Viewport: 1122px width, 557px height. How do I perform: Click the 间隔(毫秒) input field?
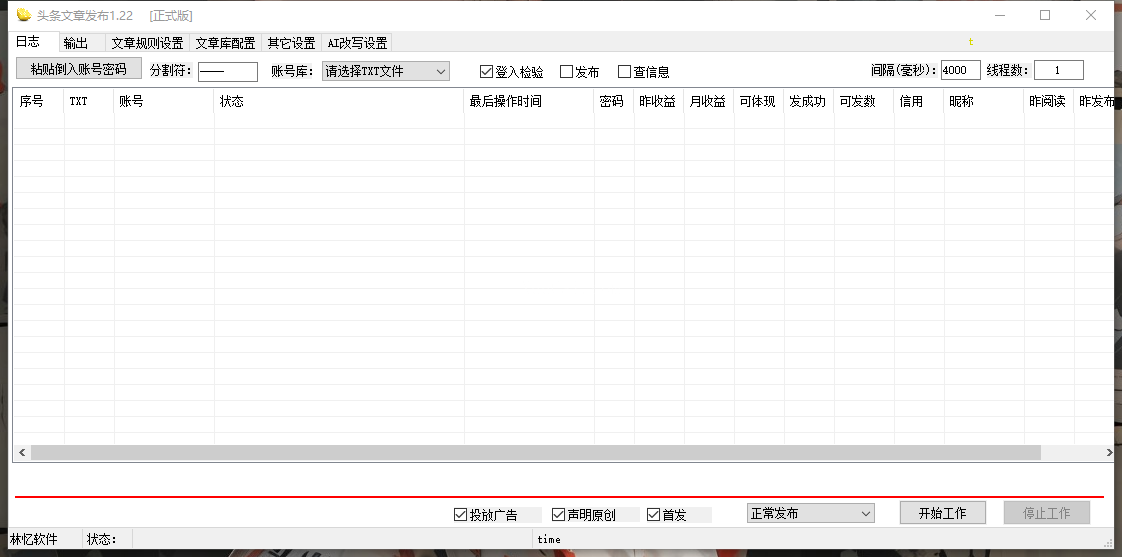(x=960, y=70)
